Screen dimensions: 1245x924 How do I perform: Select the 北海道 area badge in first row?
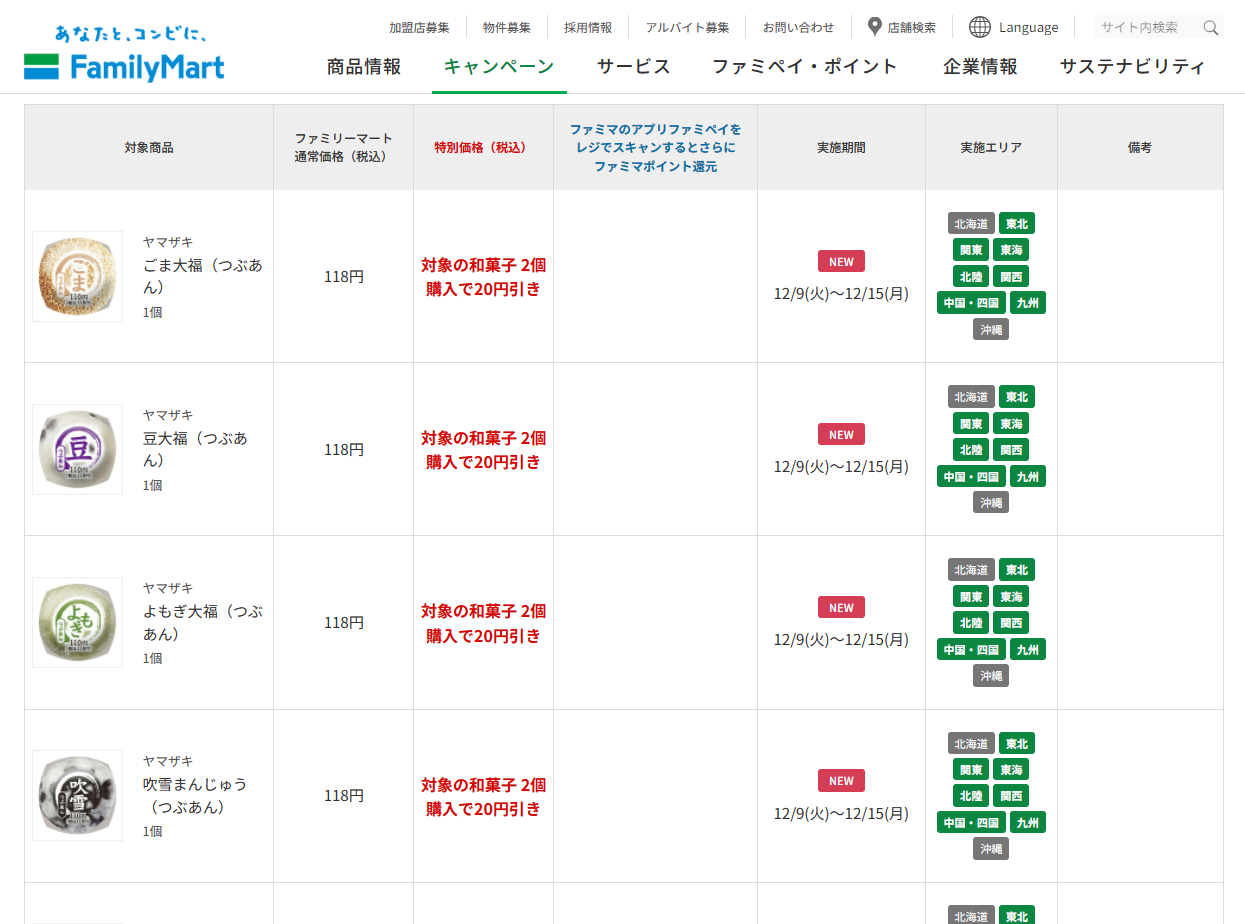point(969,223)
